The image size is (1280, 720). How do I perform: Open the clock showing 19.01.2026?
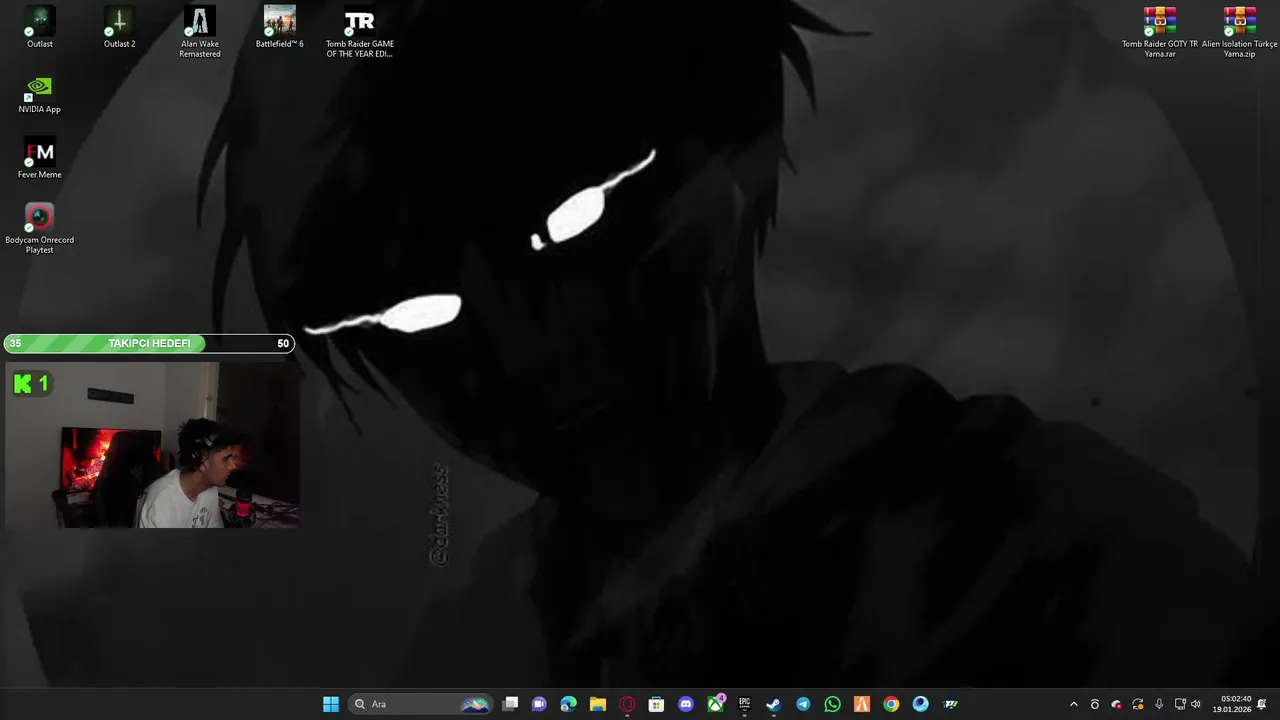pyautogui.click(x=1231, y=704)
